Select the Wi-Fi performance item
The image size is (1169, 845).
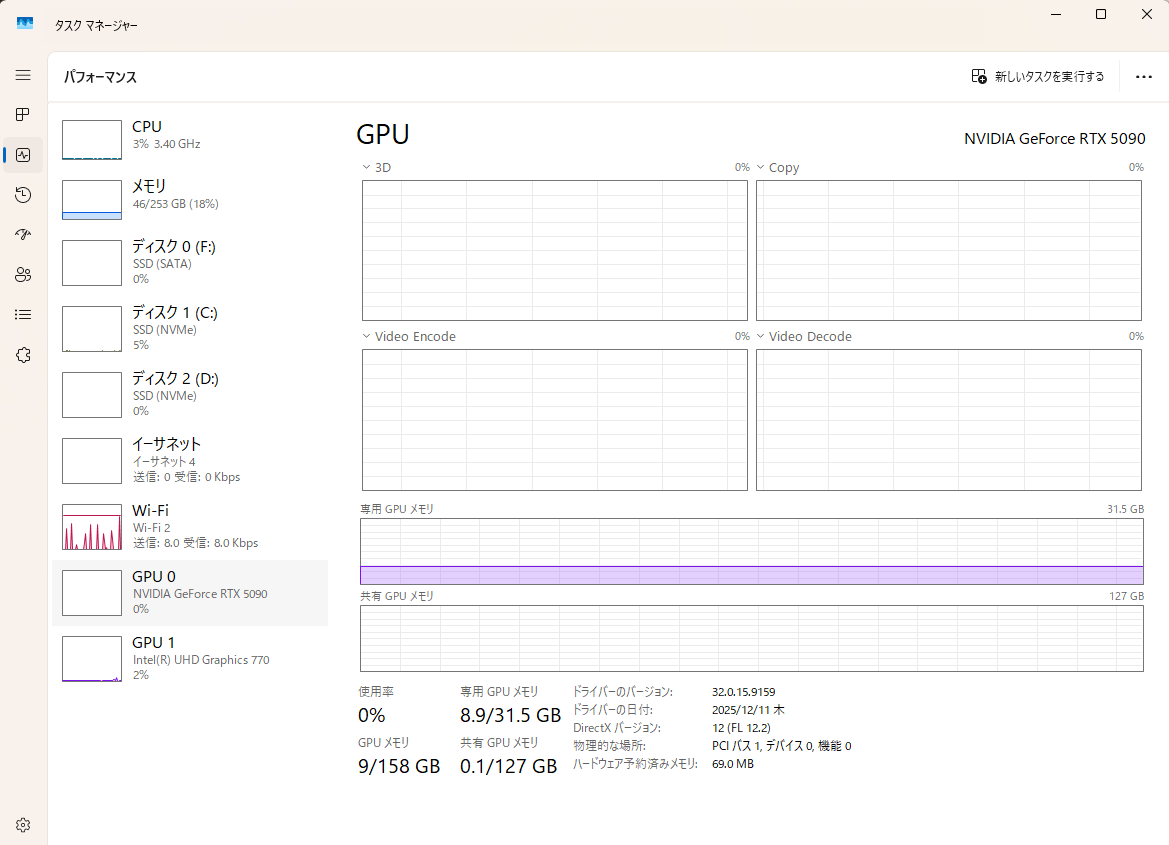pos(190,526)
